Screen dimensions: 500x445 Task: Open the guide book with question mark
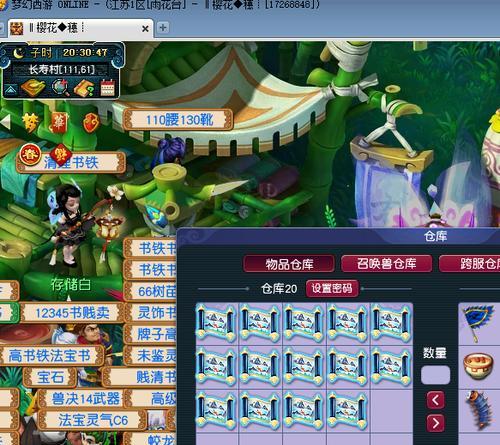(x=84, y=88)
